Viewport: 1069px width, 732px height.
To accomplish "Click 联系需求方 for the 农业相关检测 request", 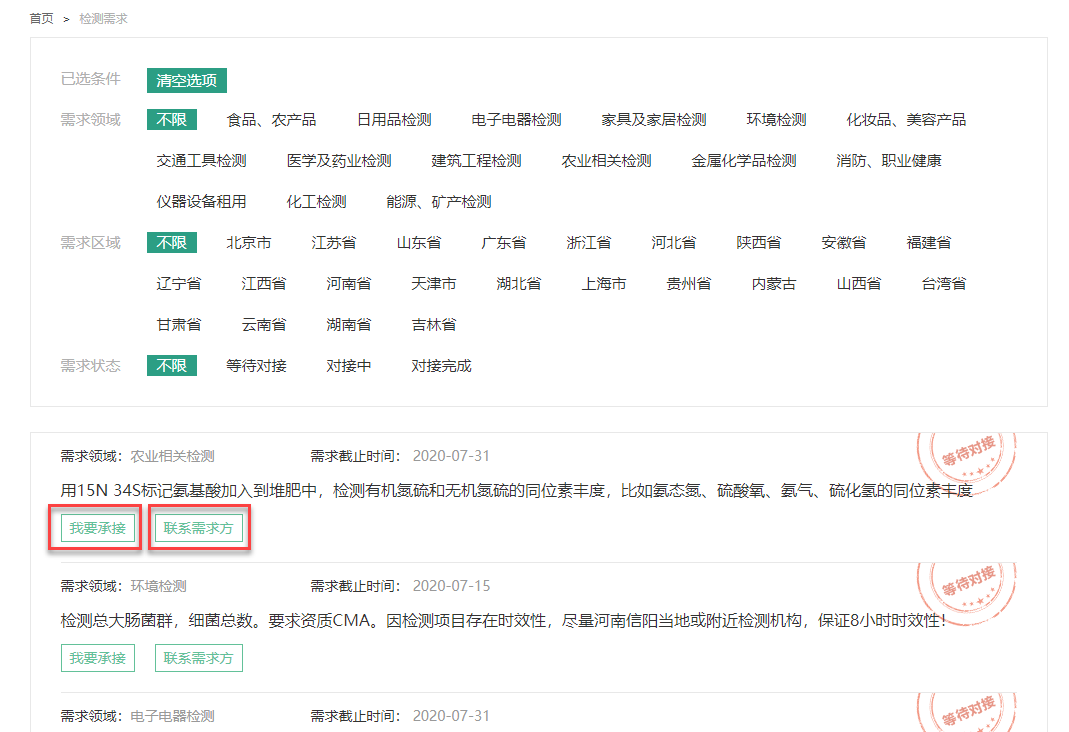I will coord(198,528).
